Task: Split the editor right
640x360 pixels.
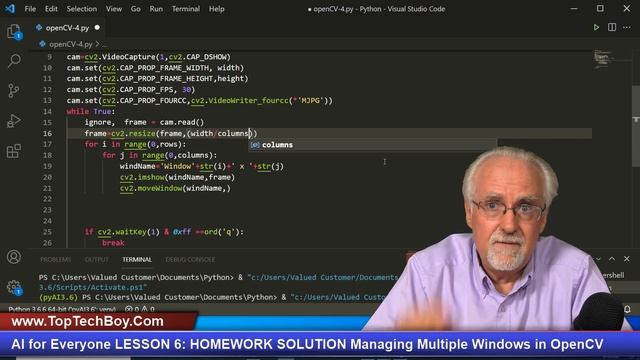Action: 611,27
